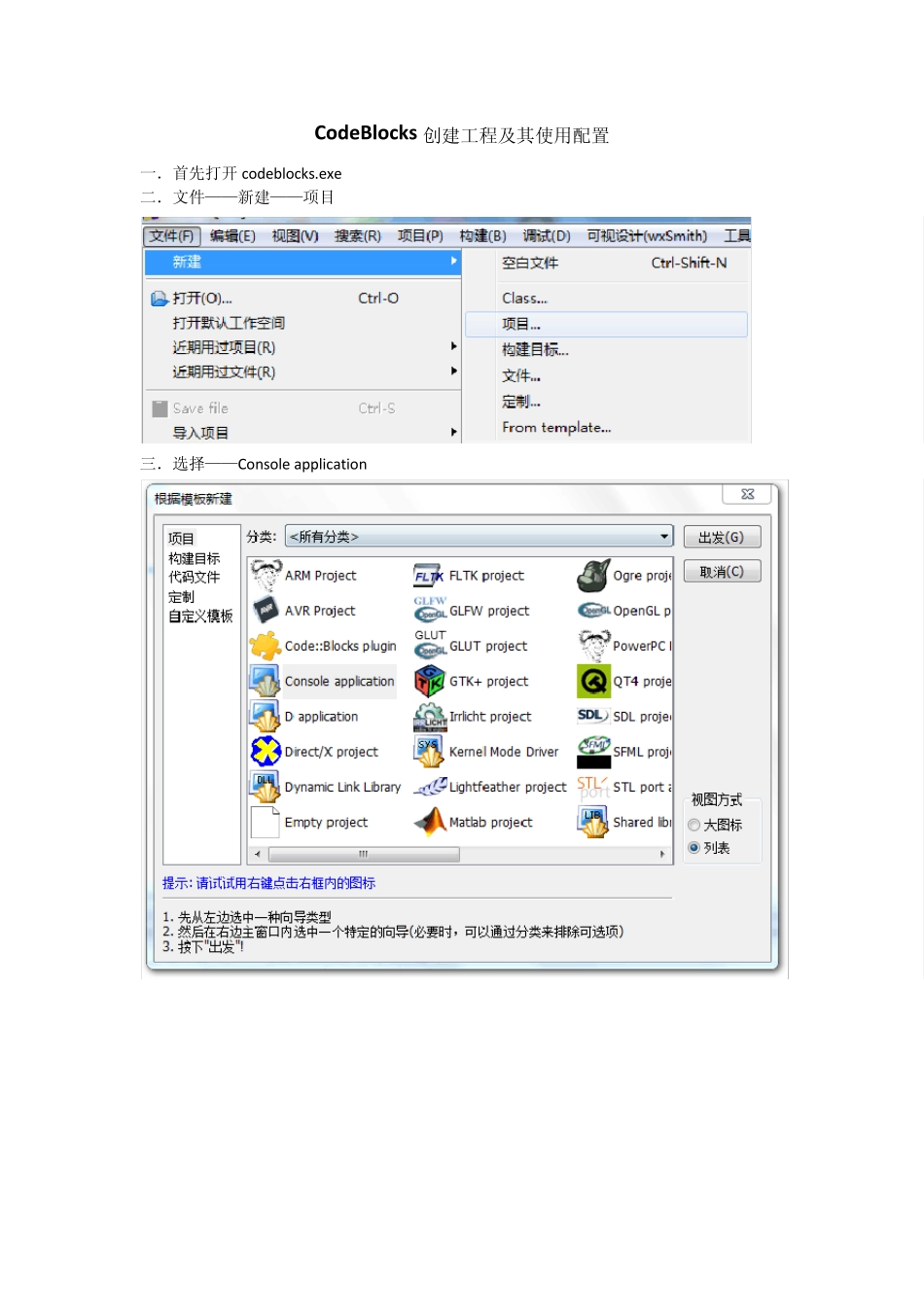The height and width of the screenshot is (1307, 924).
Task: Select the 列表 view radio button
Action: click(694, 848)
